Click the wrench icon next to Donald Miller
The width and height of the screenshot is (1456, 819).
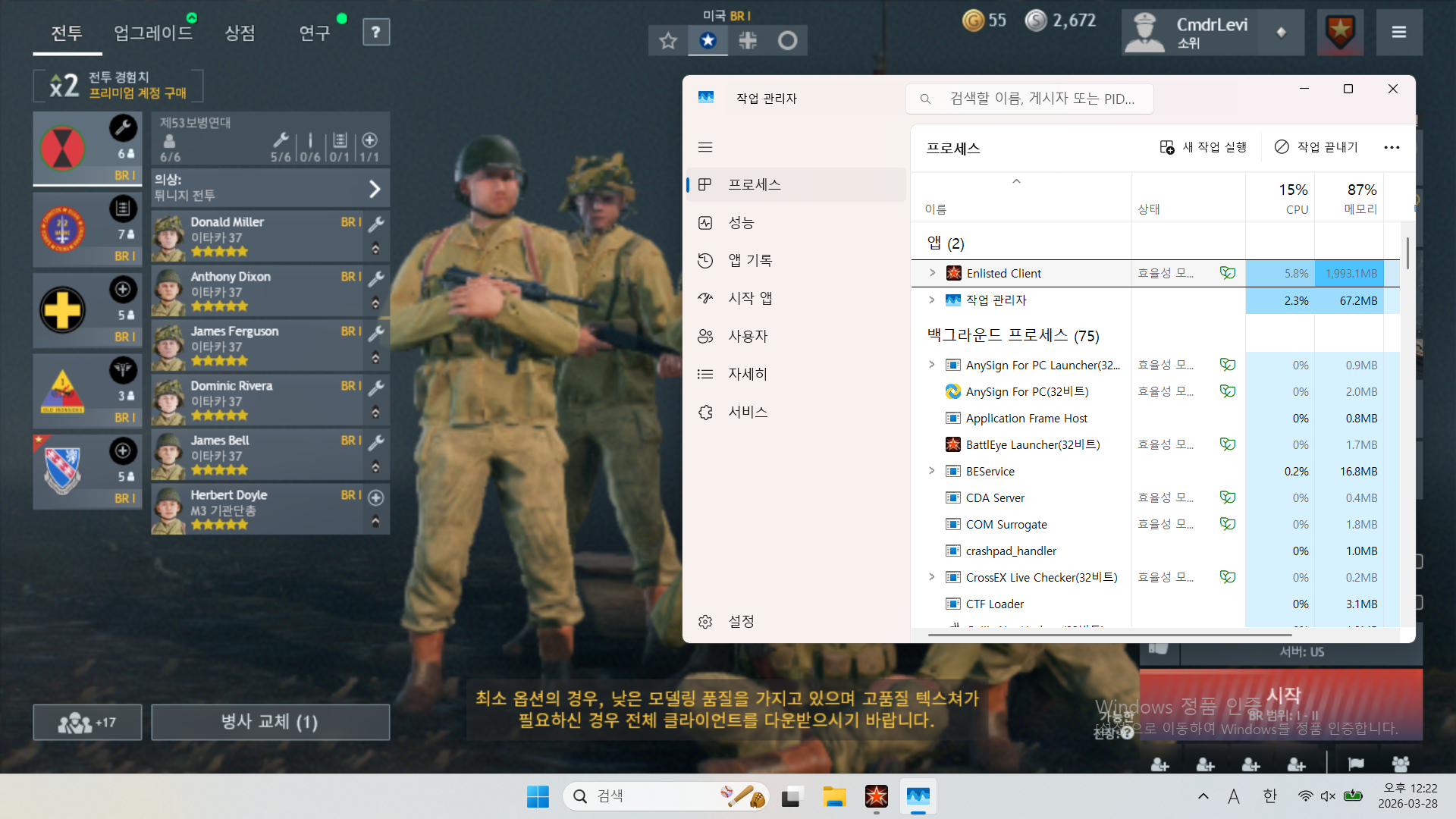[x=376, y=224]
